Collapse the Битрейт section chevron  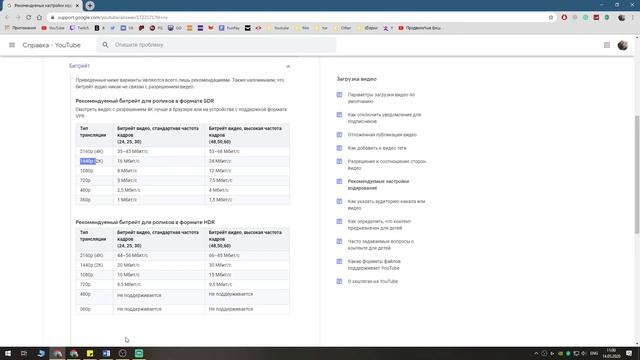(288, 66)
